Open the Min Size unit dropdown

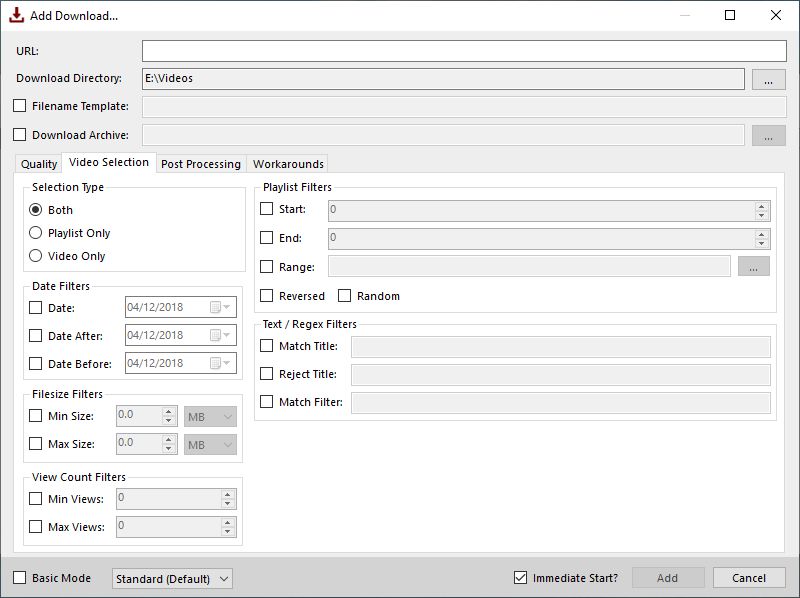(x=210, y=418)
